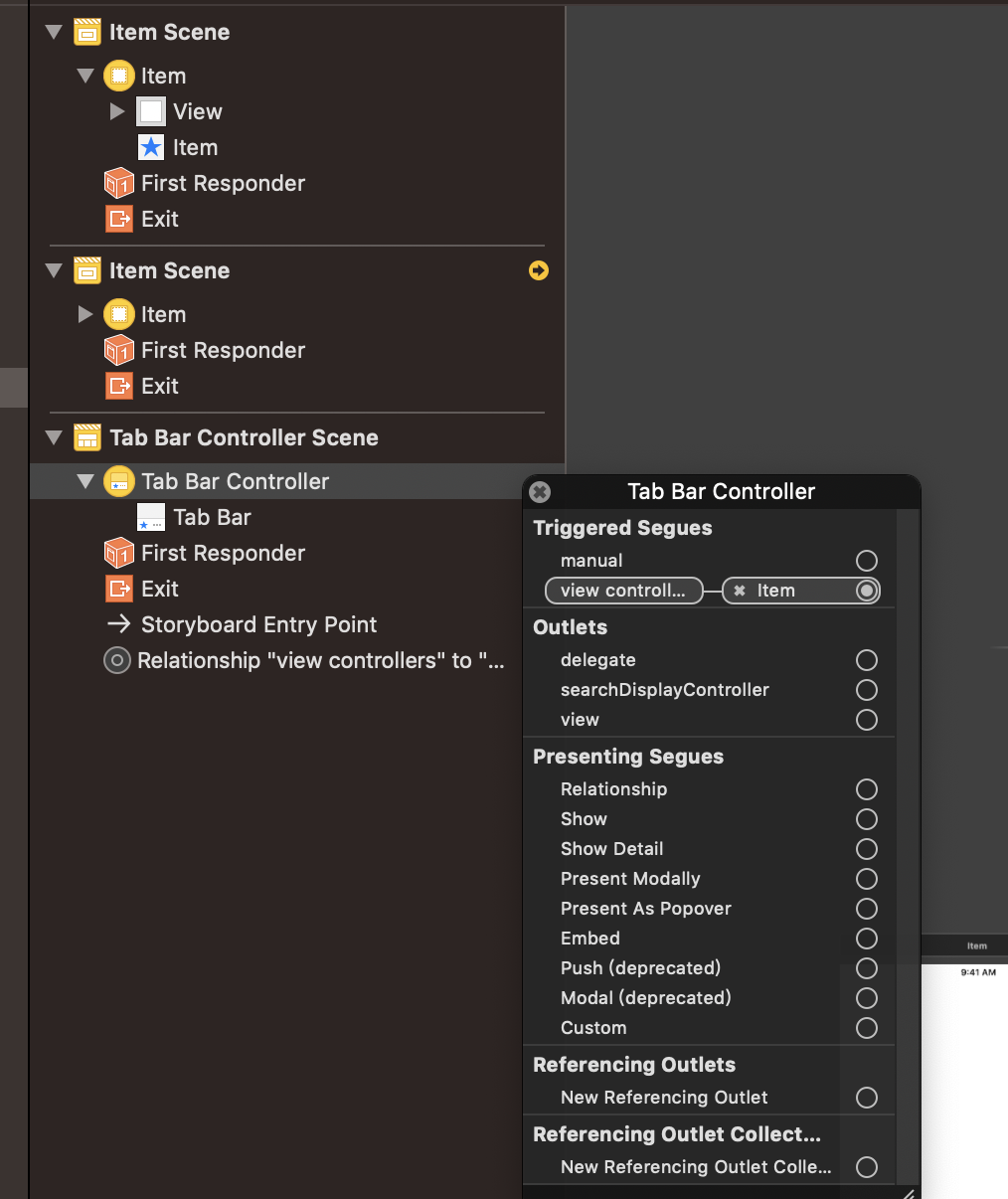Click the manual segue connection circle

click(x=867, y=561)
